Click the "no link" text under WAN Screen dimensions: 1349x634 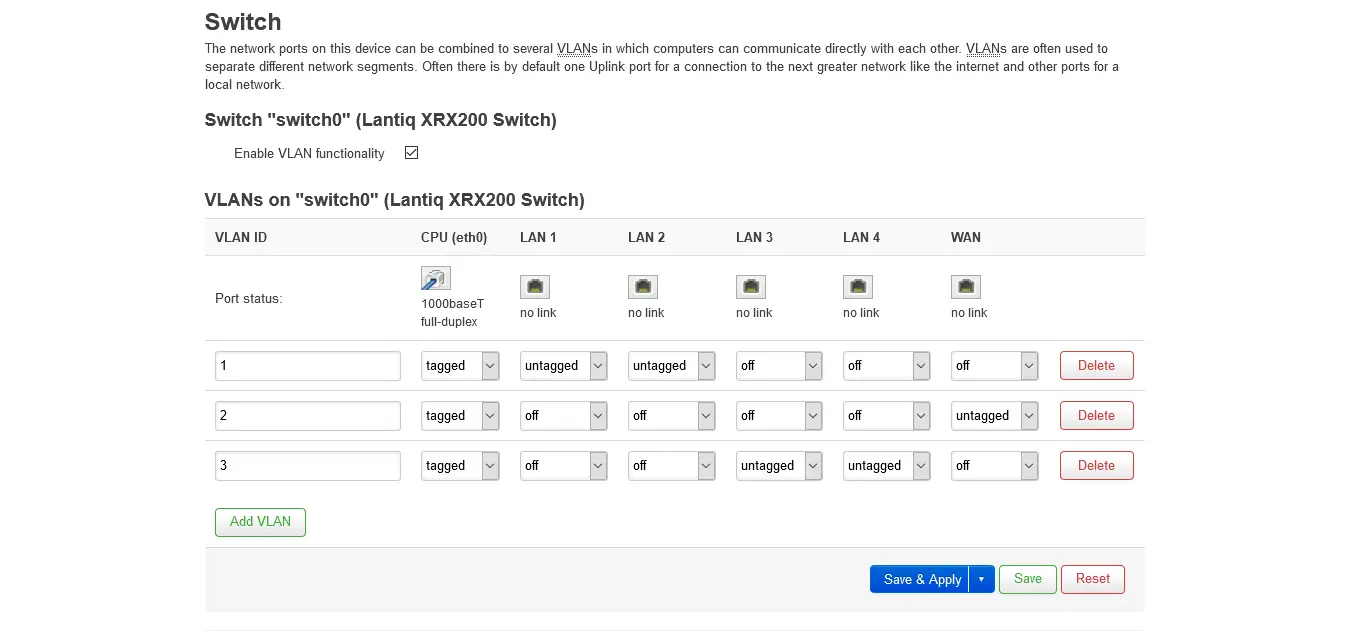pyautogui.click(x=969, y=313)
